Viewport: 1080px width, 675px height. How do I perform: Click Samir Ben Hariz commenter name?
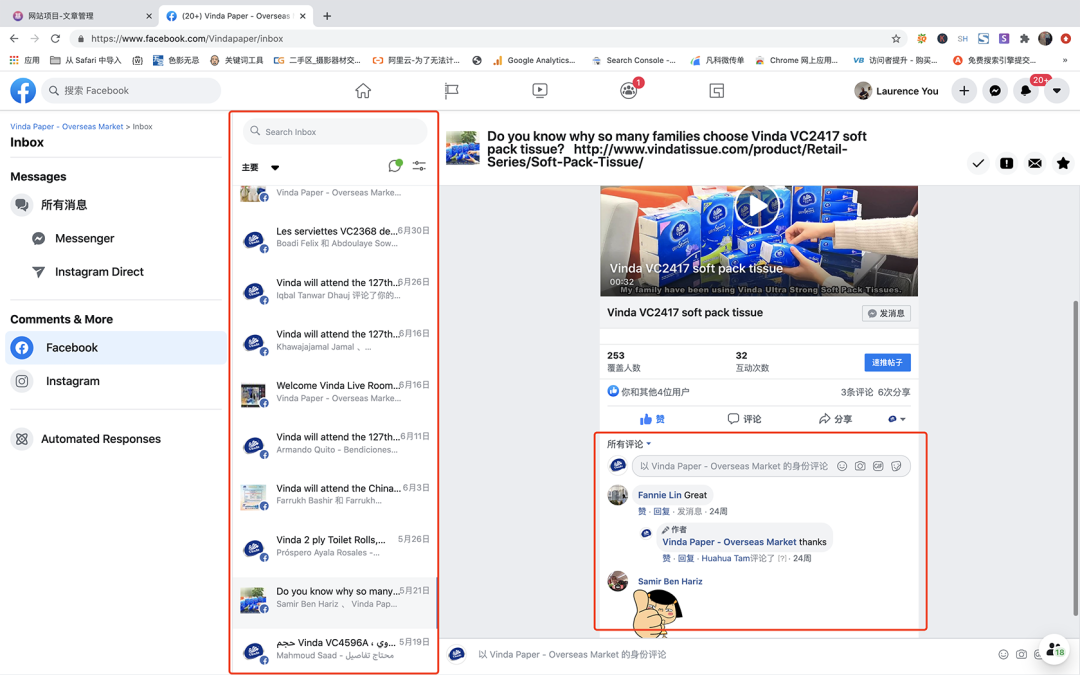(x=670, y=581)
